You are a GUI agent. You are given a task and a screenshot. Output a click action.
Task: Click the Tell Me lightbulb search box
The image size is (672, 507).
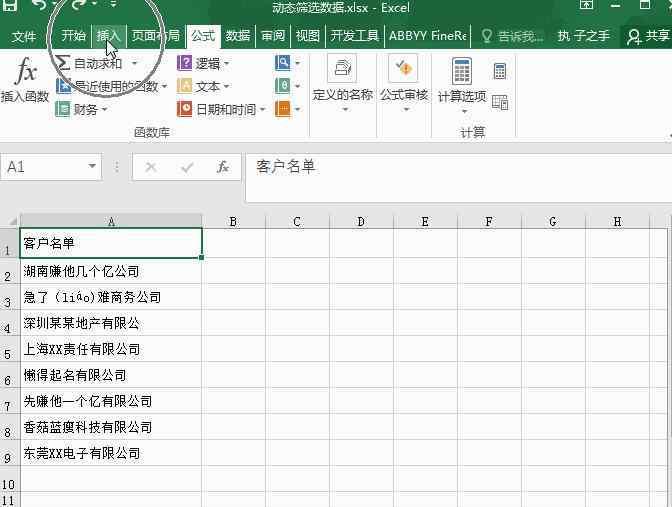pyautogui.click(x=512, y=36)
